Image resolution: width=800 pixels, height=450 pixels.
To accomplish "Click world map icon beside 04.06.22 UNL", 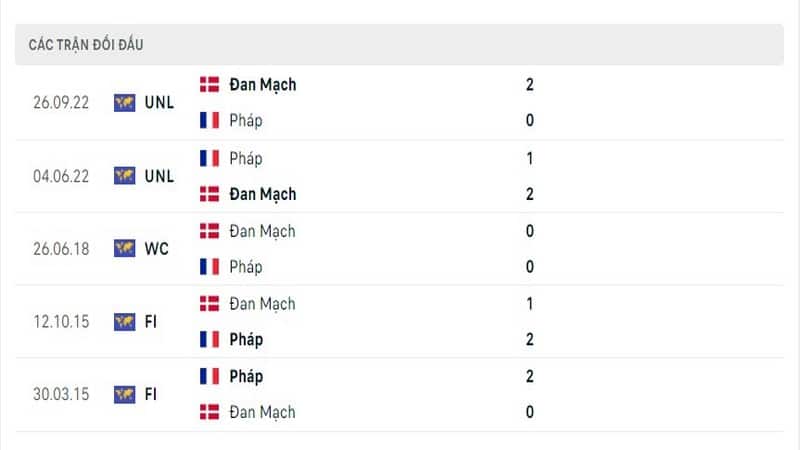I will [124, 176].
